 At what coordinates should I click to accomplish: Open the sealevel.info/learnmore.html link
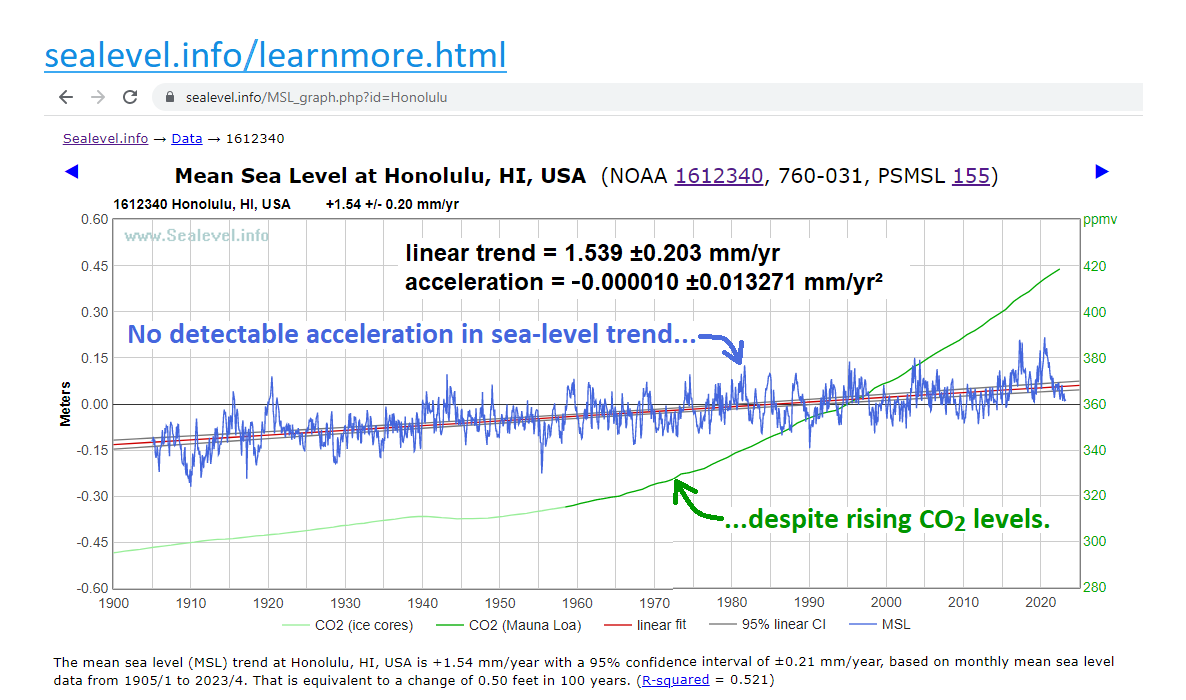275,55
